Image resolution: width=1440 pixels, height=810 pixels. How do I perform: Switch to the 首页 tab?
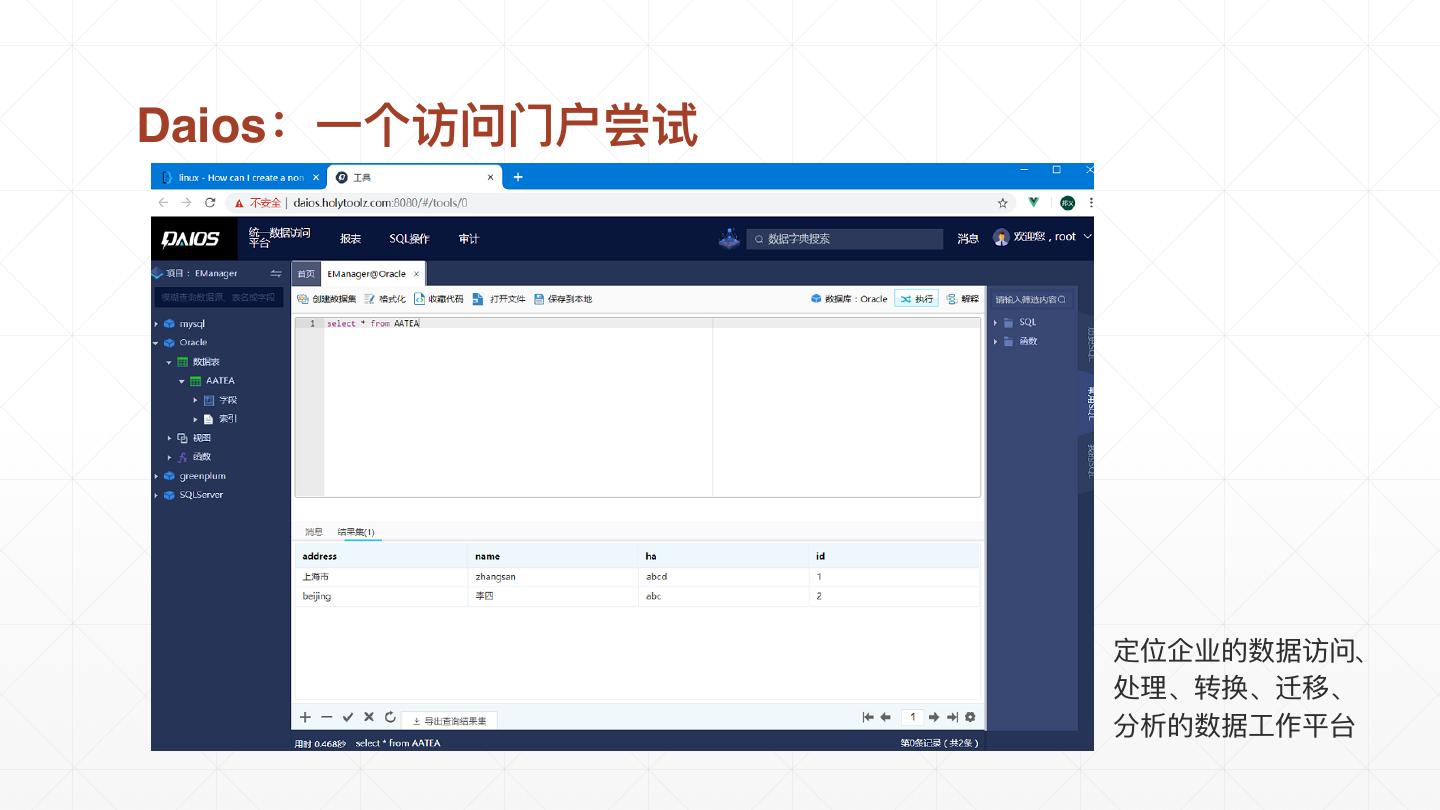(x=306, y=274)
